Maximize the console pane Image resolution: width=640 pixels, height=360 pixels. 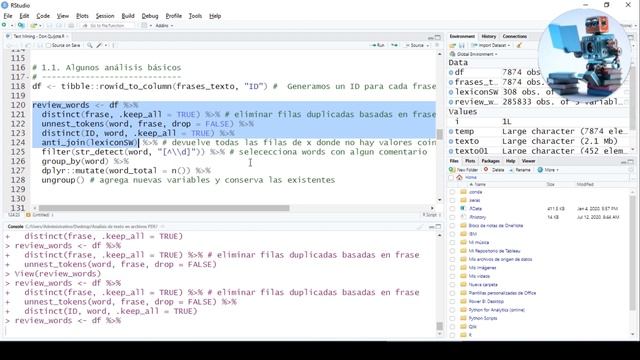438,227
